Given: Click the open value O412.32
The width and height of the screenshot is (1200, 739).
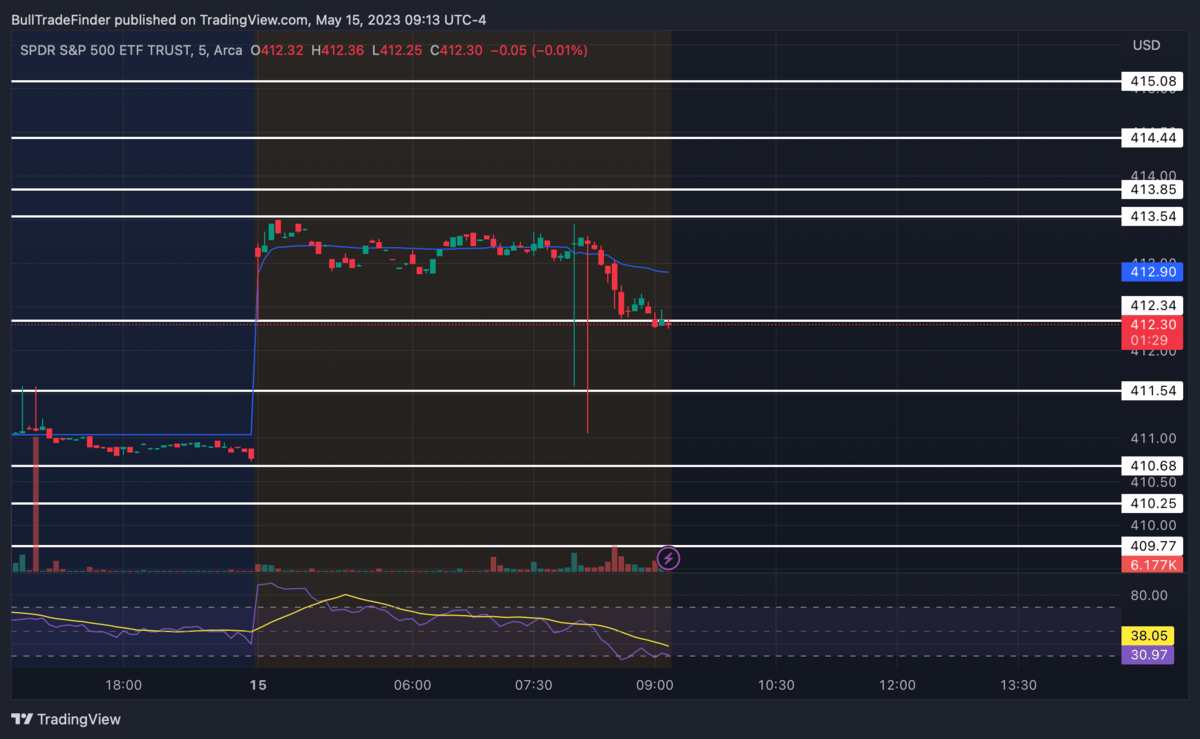Looking at the screenshot, I should [275, 50].
